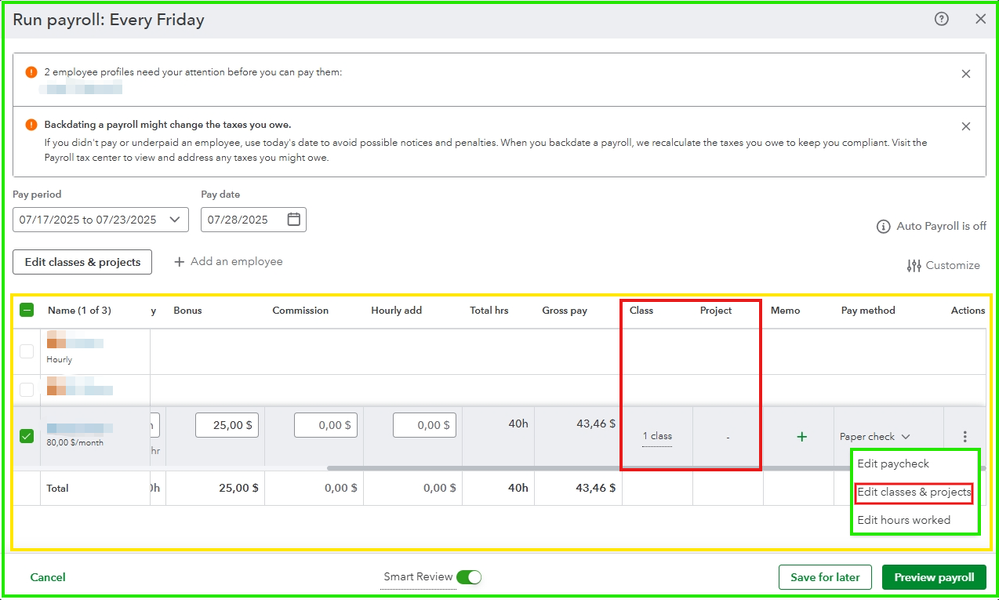Click the Hourly add amount field
This screenshot has width=999, height=600.
pyautogui.click(x=424, y=425)
